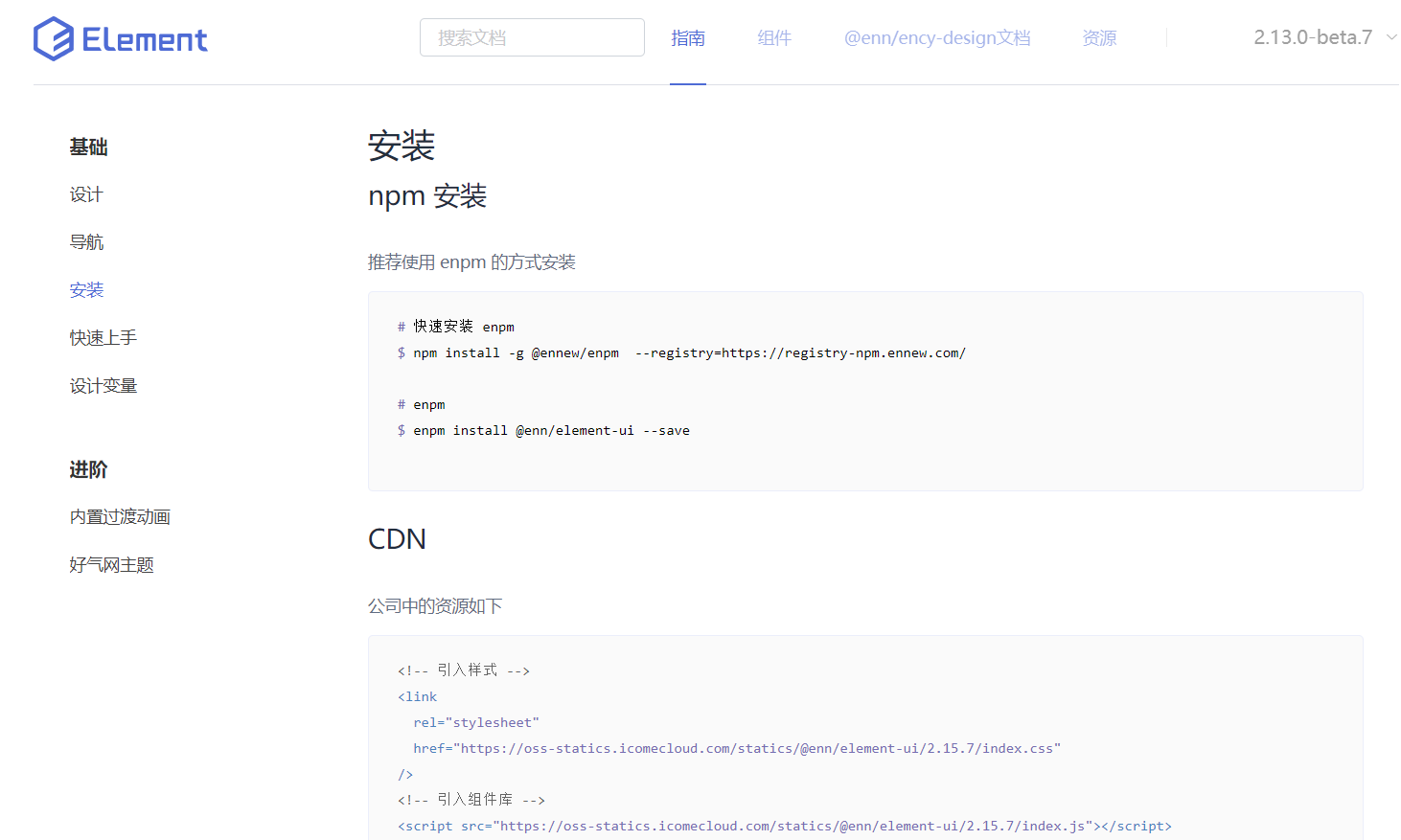The height and width of the screenshot is (840, 1401).
Task: Open the 快速上手 sidebar link
Action: [x=103, y=338]
